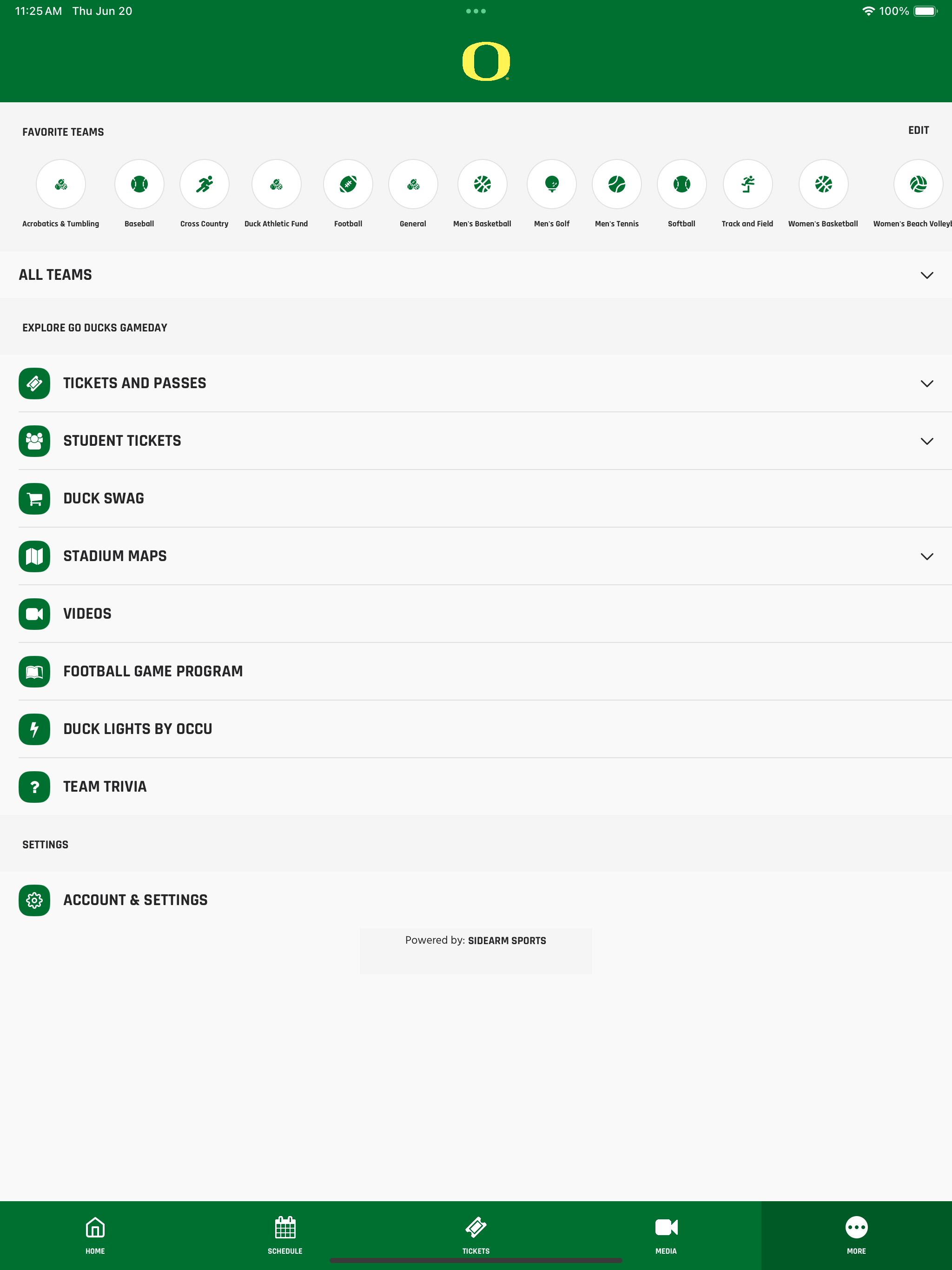Select Women's Beach Volleyball team icon
The image size is (952, 1270).
(918, 184)
